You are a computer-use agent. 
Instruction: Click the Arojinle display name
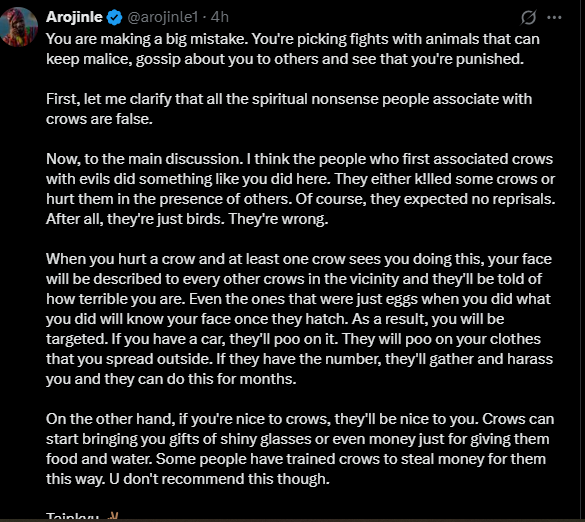pyautogui.click(x=74, y=17)
